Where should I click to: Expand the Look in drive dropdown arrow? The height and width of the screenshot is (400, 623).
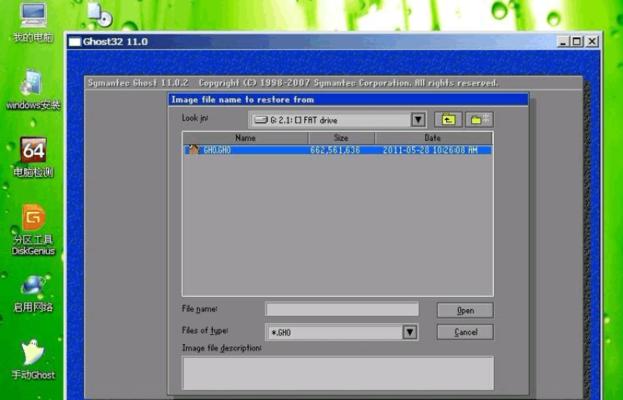click(x=418, y=120)
